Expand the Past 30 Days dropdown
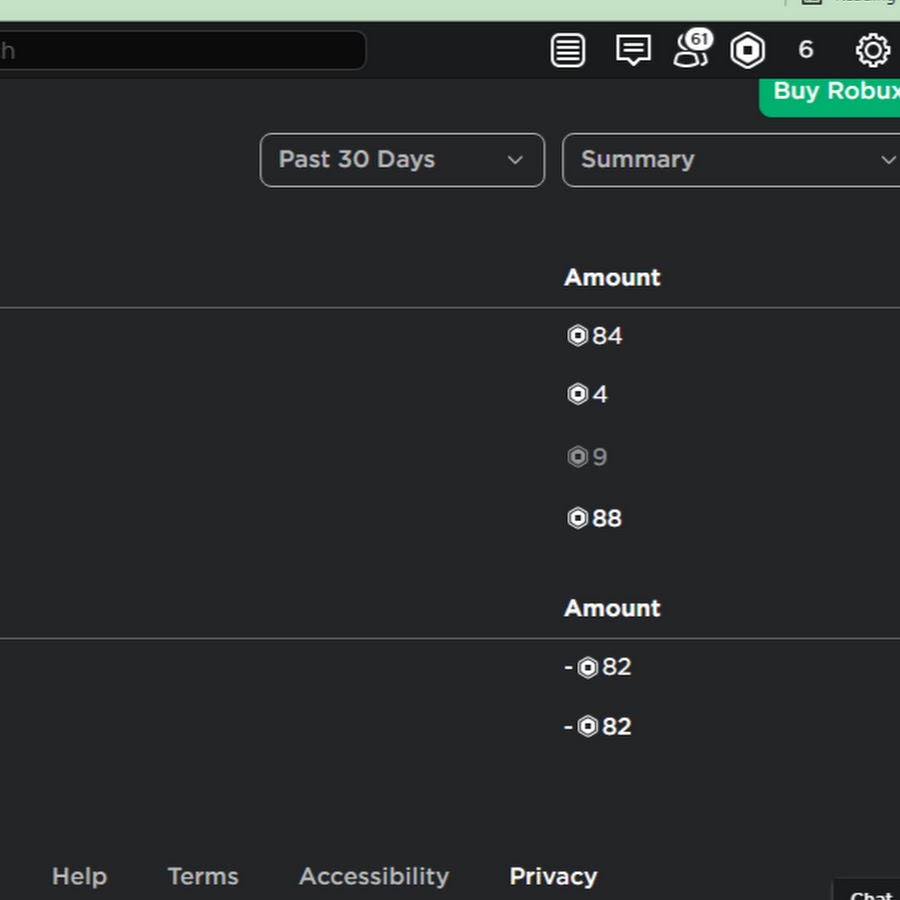The width and height of the screenshot is (900, 900). 401,160
